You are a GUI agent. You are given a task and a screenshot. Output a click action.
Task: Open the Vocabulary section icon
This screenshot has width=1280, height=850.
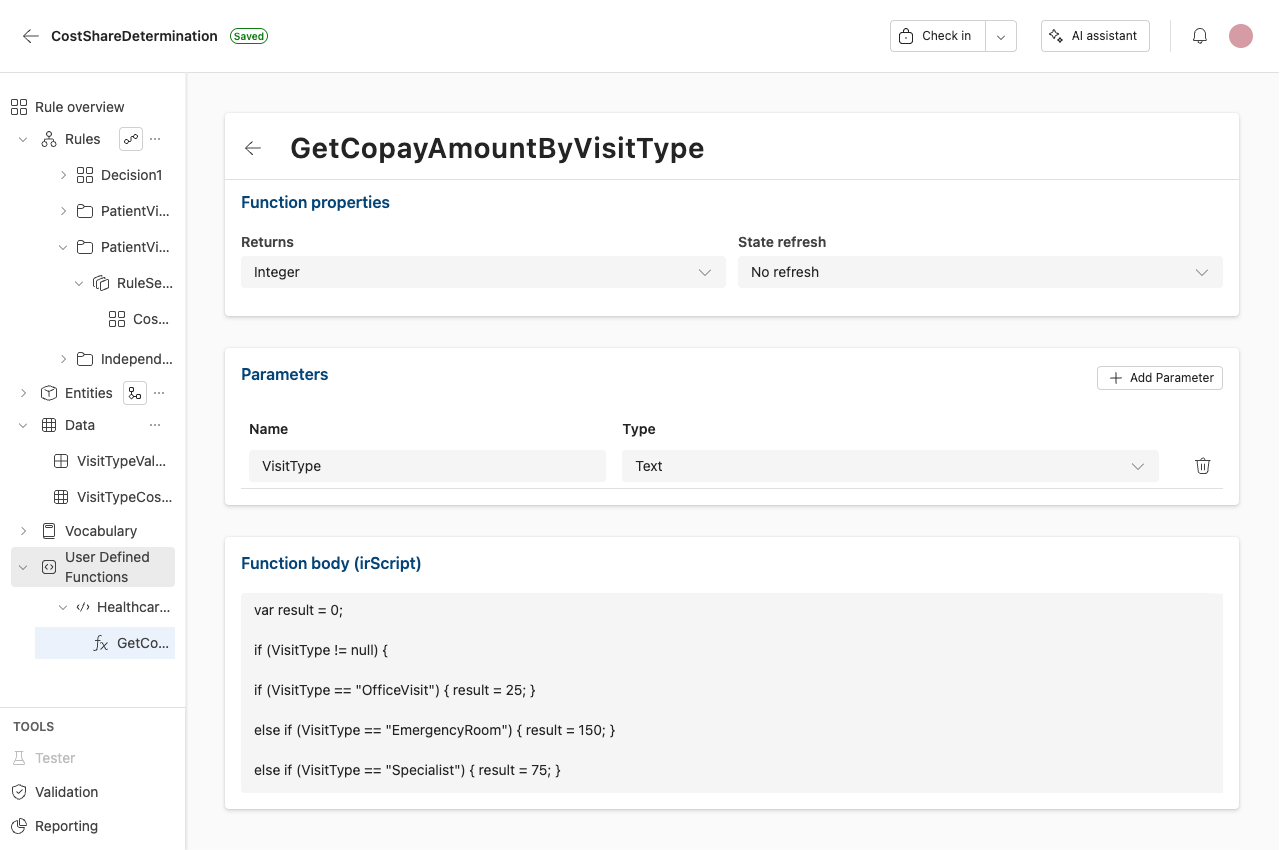point(49,530)
